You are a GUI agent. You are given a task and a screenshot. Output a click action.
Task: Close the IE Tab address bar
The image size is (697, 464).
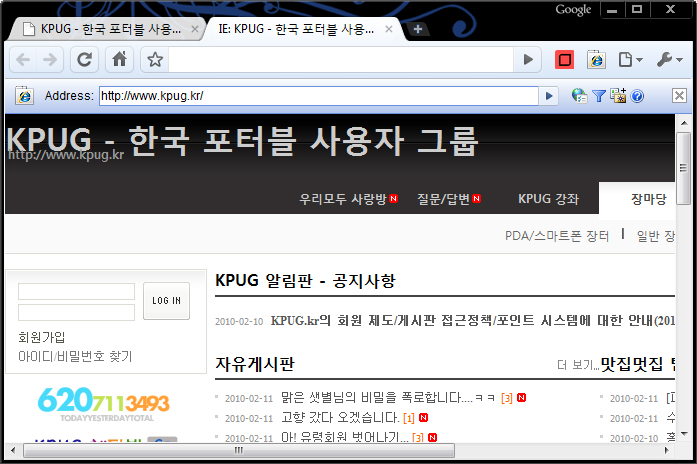[x=679, y=95]
